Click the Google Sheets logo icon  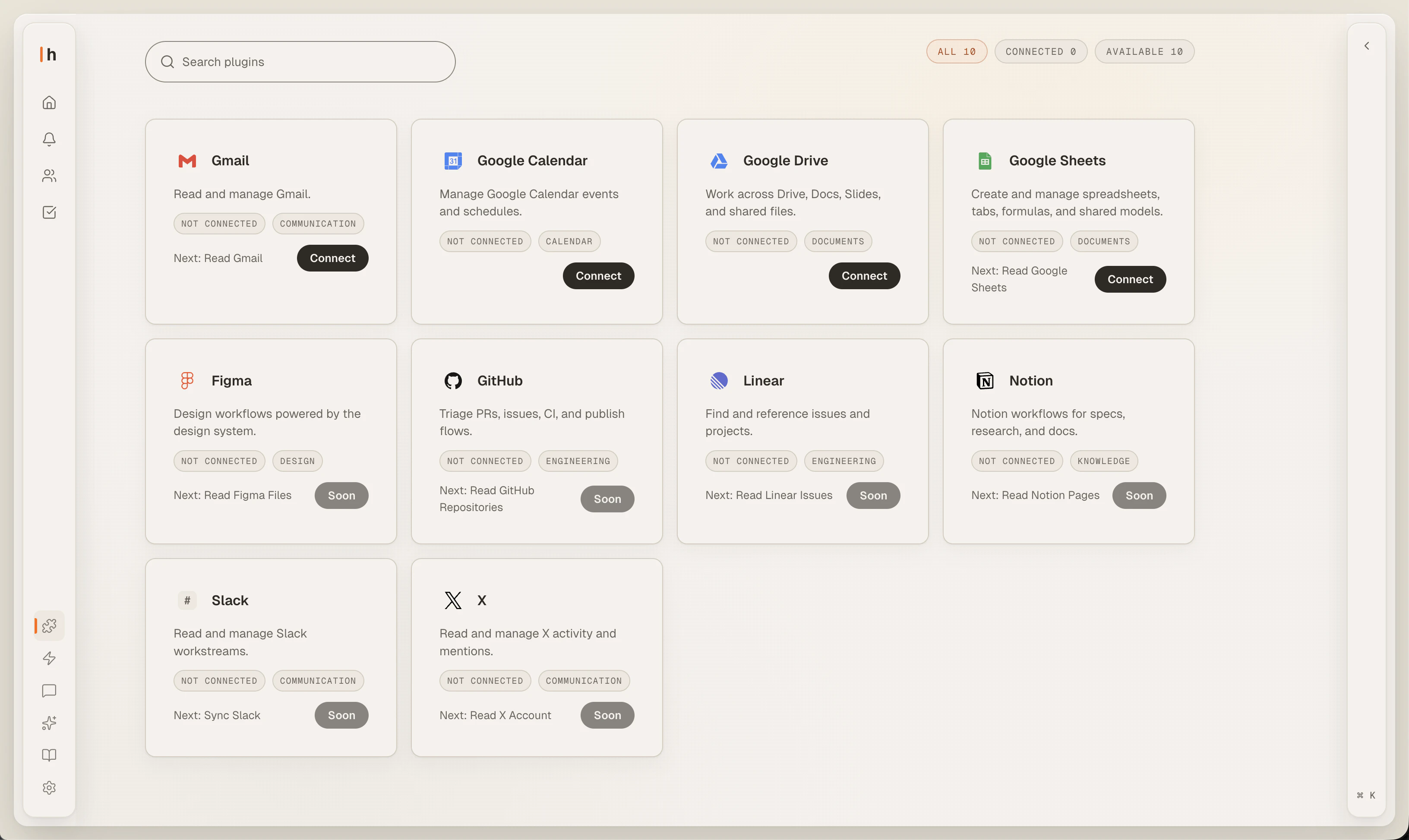985,161
